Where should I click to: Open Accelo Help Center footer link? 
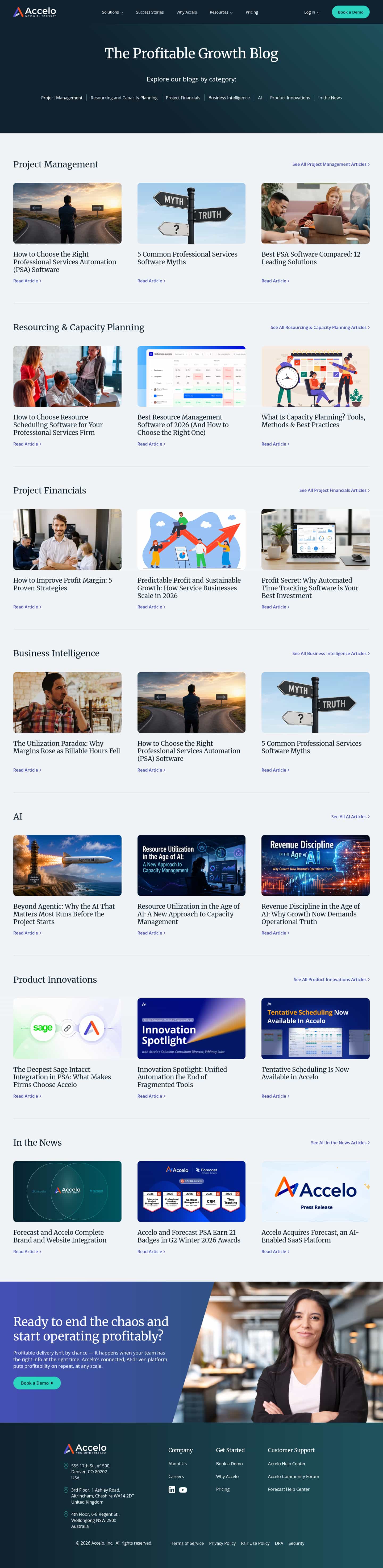(287, 1464)
